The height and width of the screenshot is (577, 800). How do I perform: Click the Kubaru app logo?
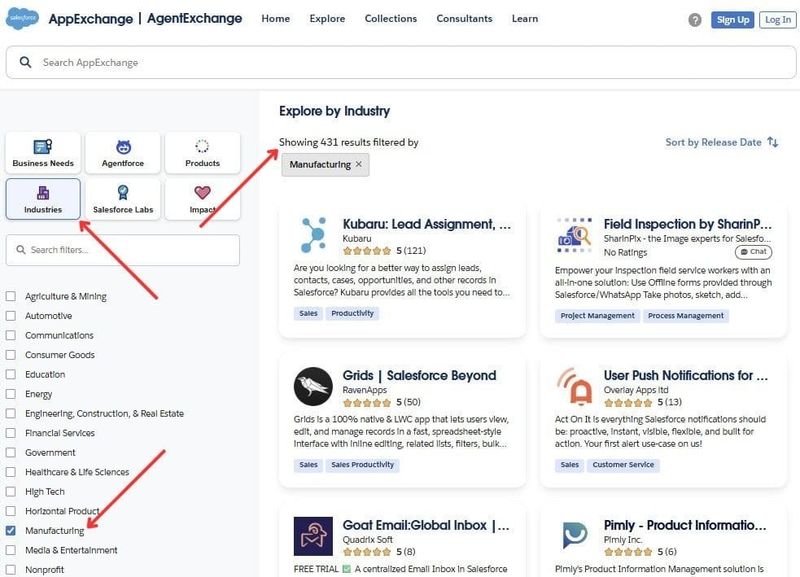(313, 235)
